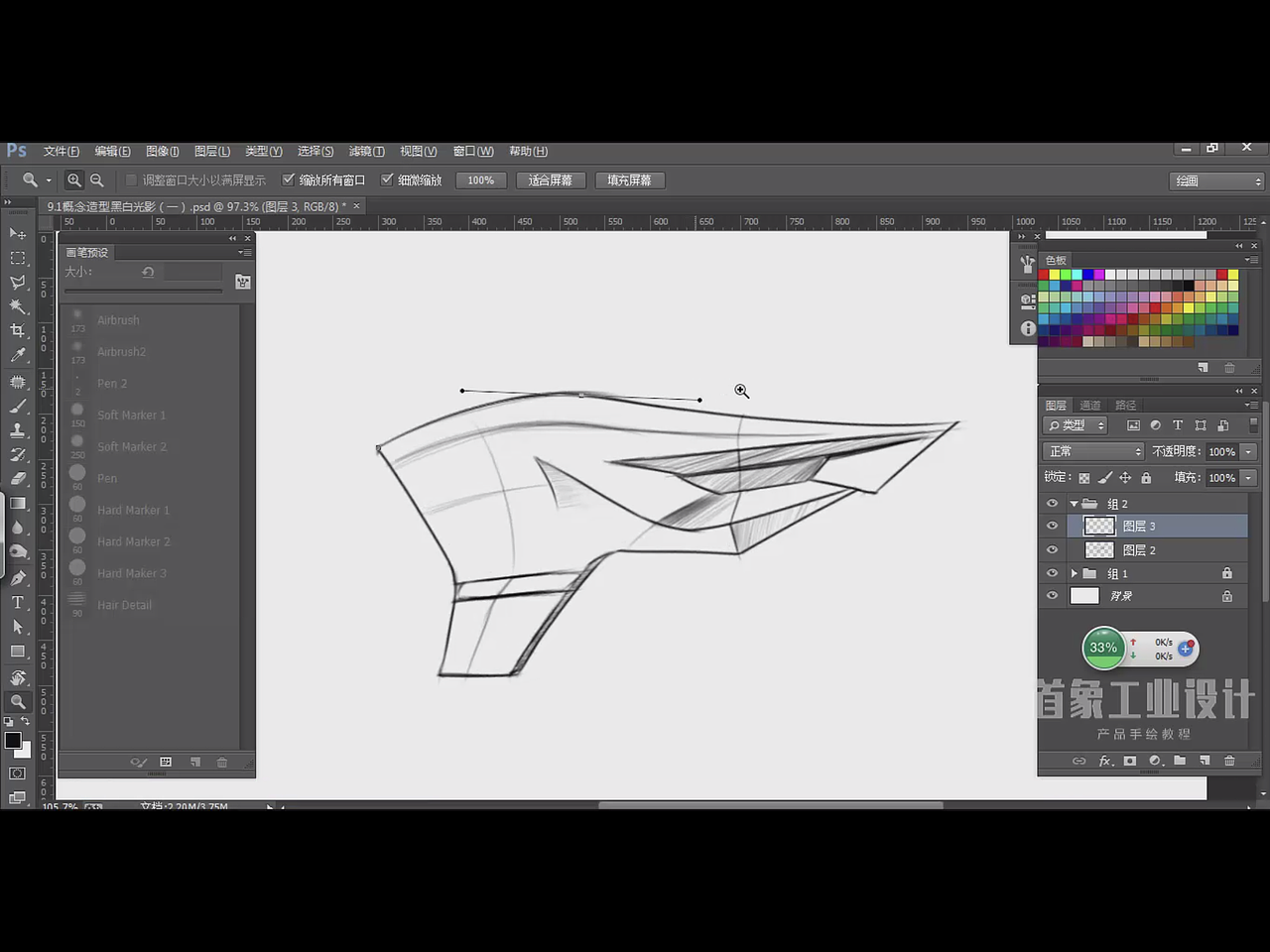Swap foreground and background colors
This screenshot has width=1270, height=952.
[x=25, y=721]
